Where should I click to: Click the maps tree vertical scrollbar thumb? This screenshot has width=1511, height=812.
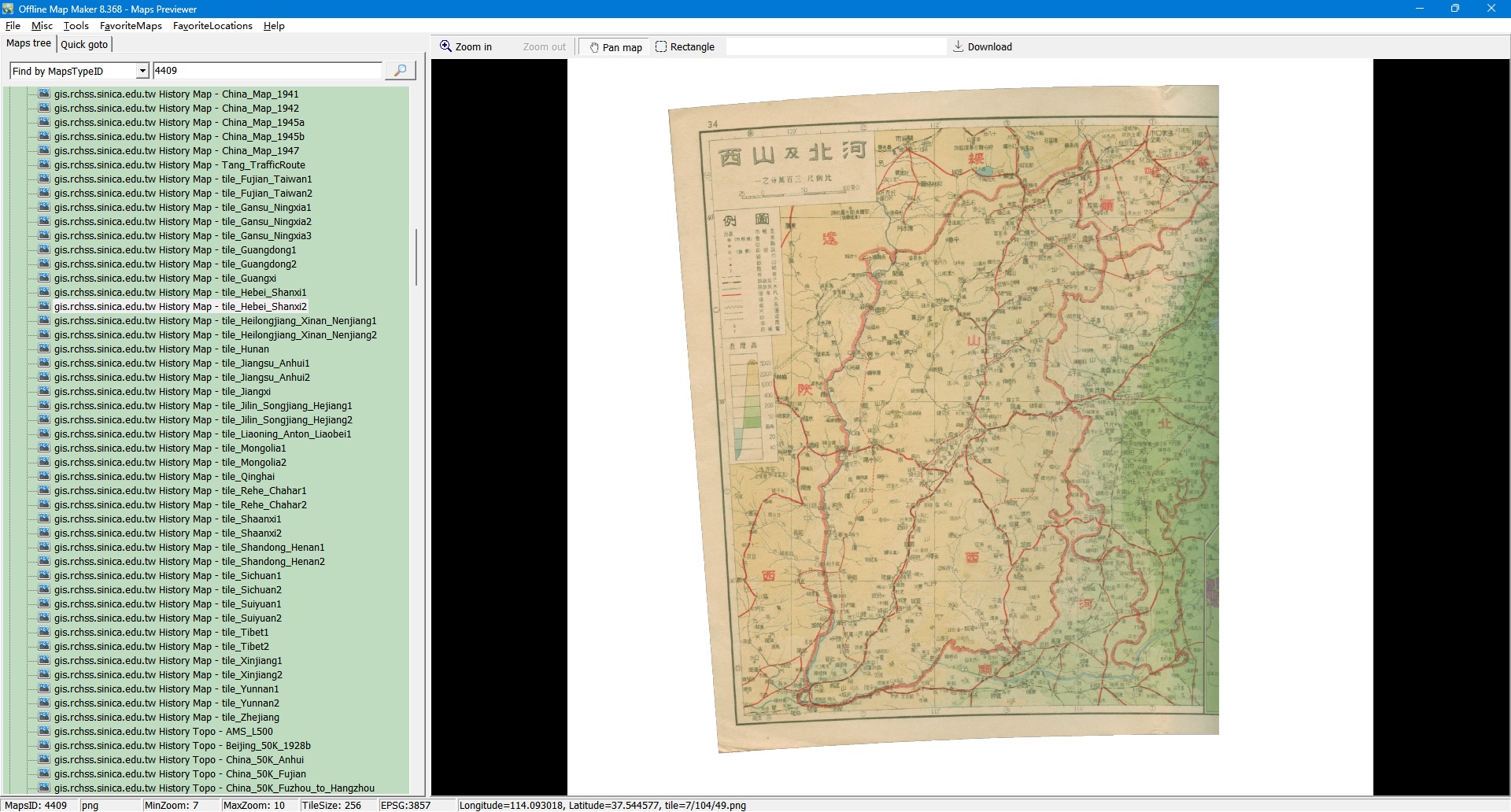pos(416,257)
